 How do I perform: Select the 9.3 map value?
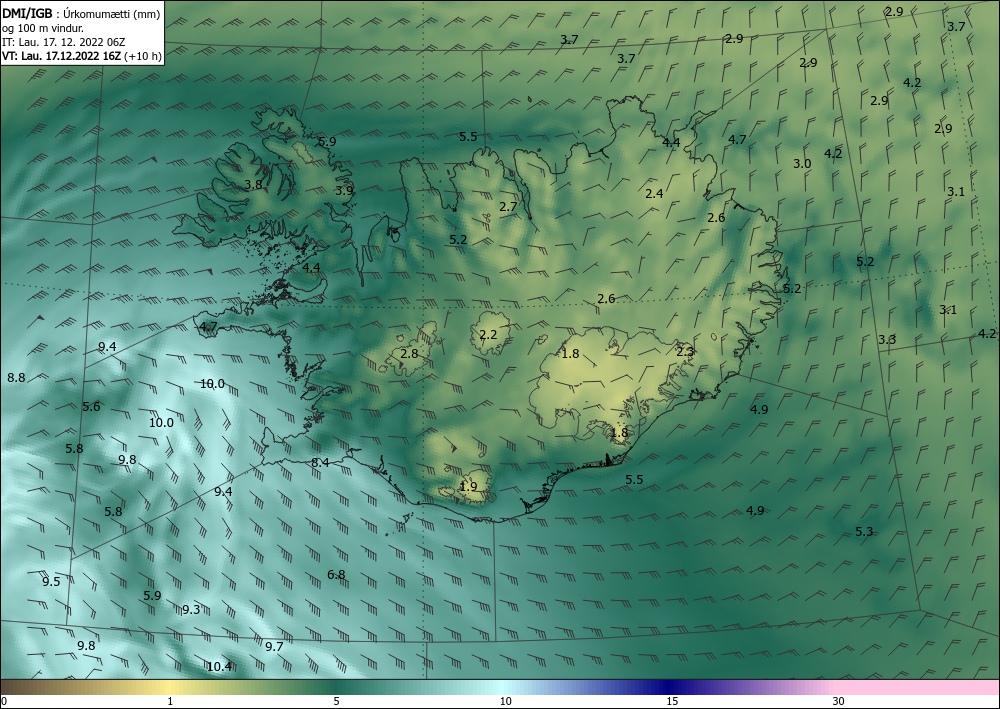(191, 610)
